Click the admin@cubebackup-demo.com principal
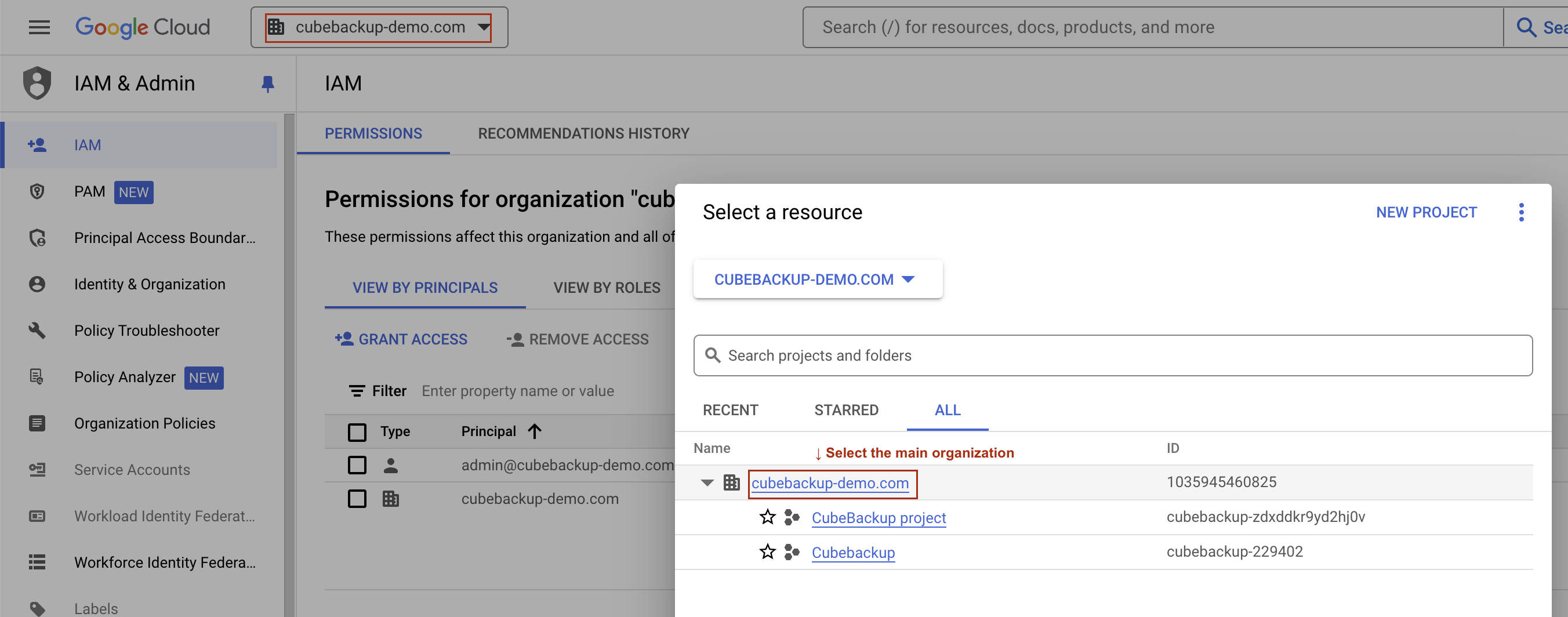Image resolution: width=1568 pixels, height=617 pixels. (x=567, y=466)
